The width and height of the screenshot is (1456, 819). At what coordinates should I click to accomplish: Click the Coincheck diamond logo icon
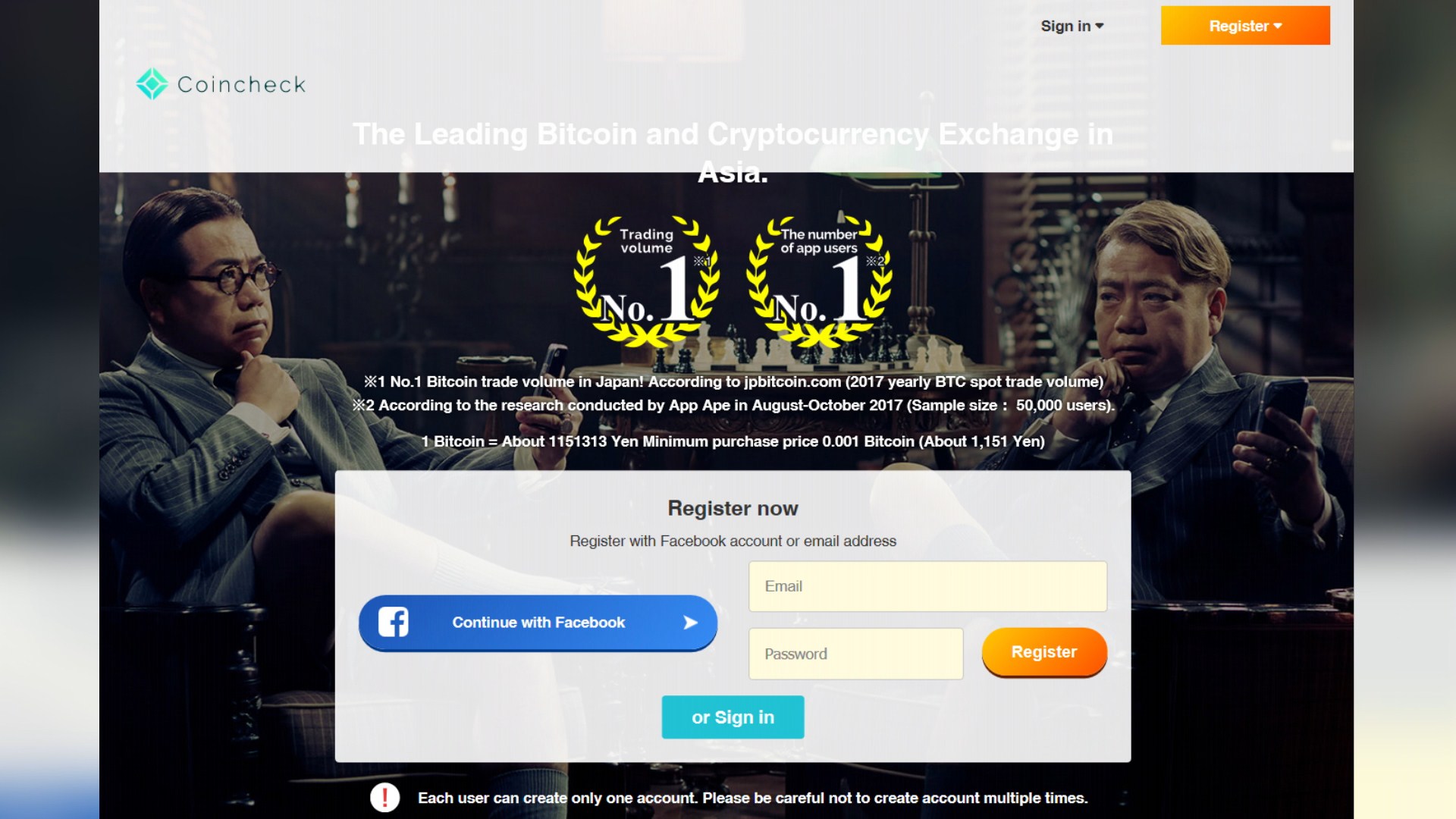152,84
